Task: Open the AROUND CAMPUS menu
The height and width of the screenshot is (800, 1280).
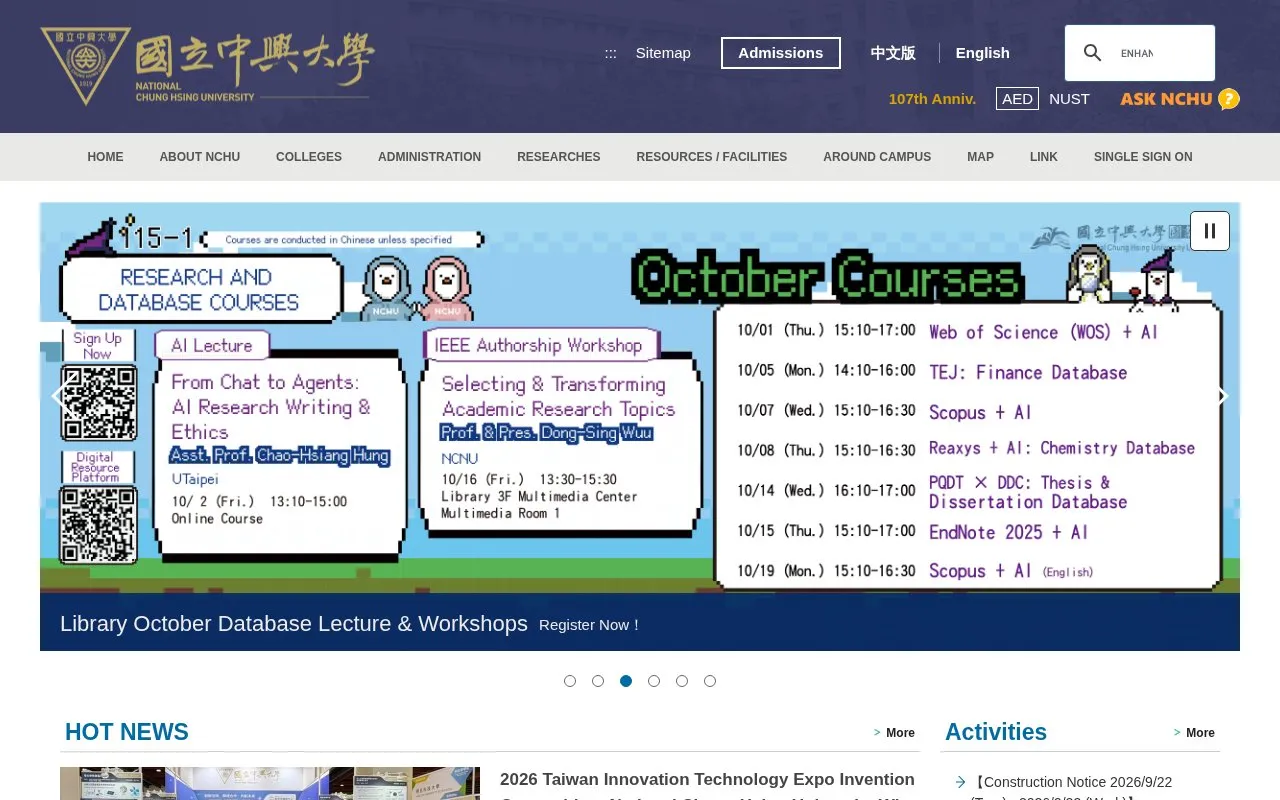Action: pos(877,157)
